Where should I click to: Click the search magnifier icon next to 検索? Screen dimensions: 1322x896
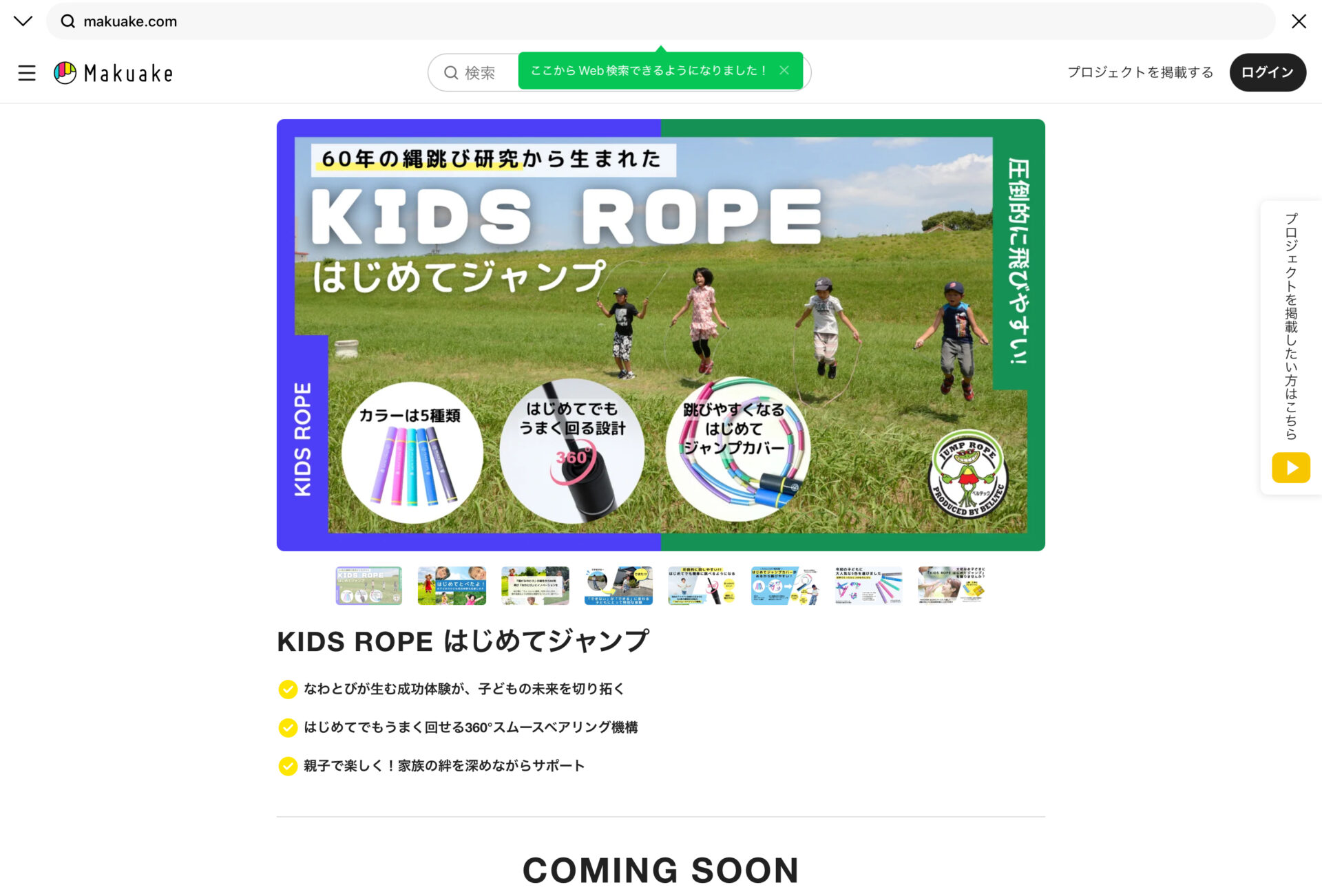451,73
